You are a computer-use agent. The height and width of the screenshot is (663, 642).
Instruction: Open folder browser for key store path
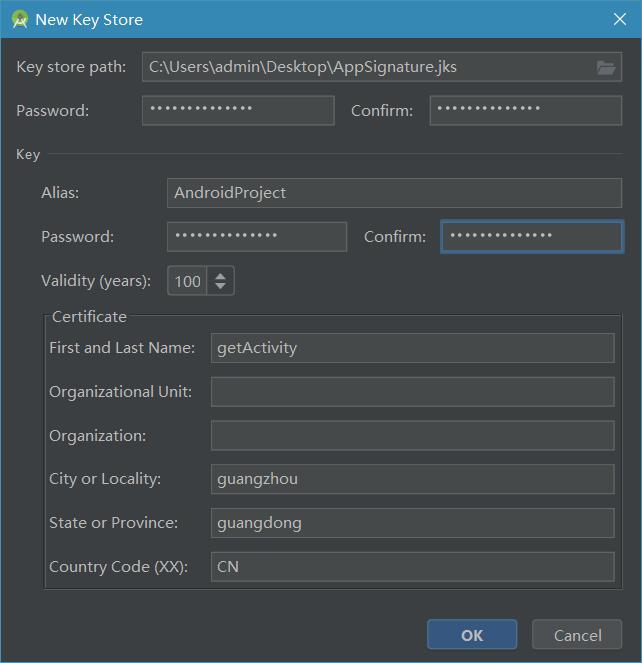(606, 67)
